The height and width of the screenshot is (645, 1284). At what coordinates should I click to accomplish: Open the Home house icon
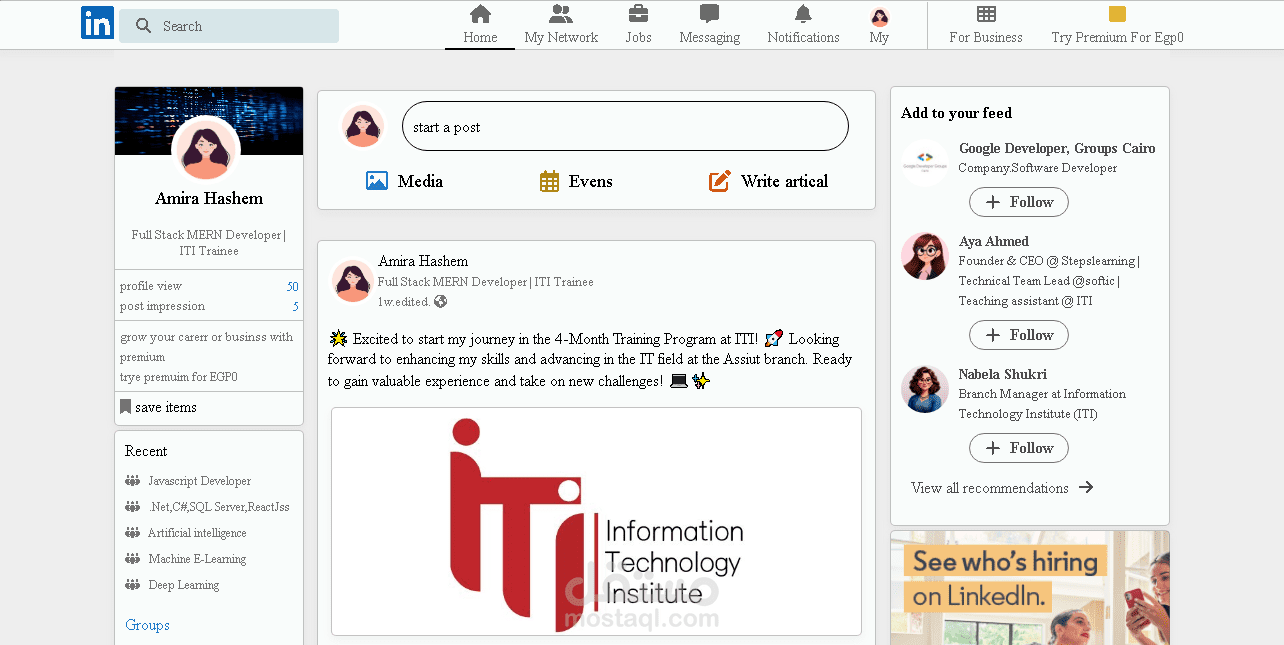(480, 14)
